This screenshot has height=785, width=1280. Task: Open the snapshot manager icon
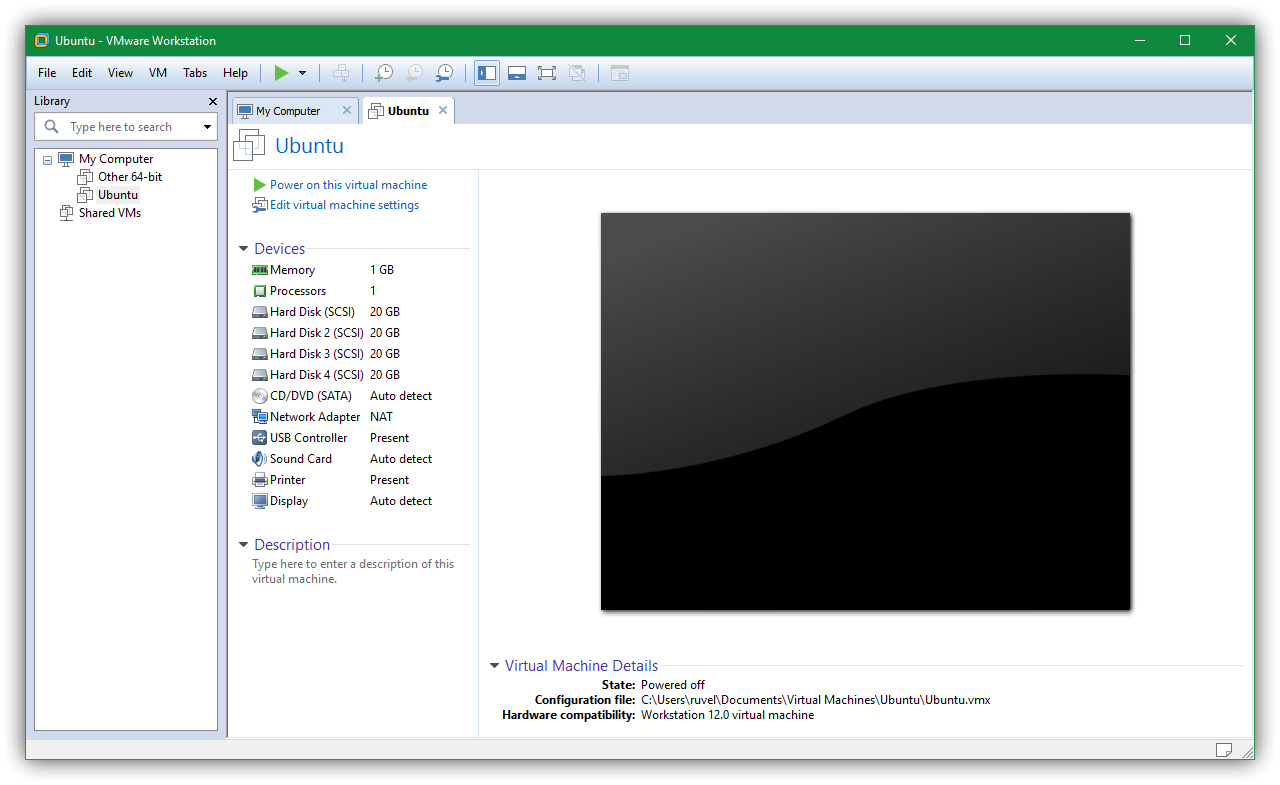tap(444, 73)
